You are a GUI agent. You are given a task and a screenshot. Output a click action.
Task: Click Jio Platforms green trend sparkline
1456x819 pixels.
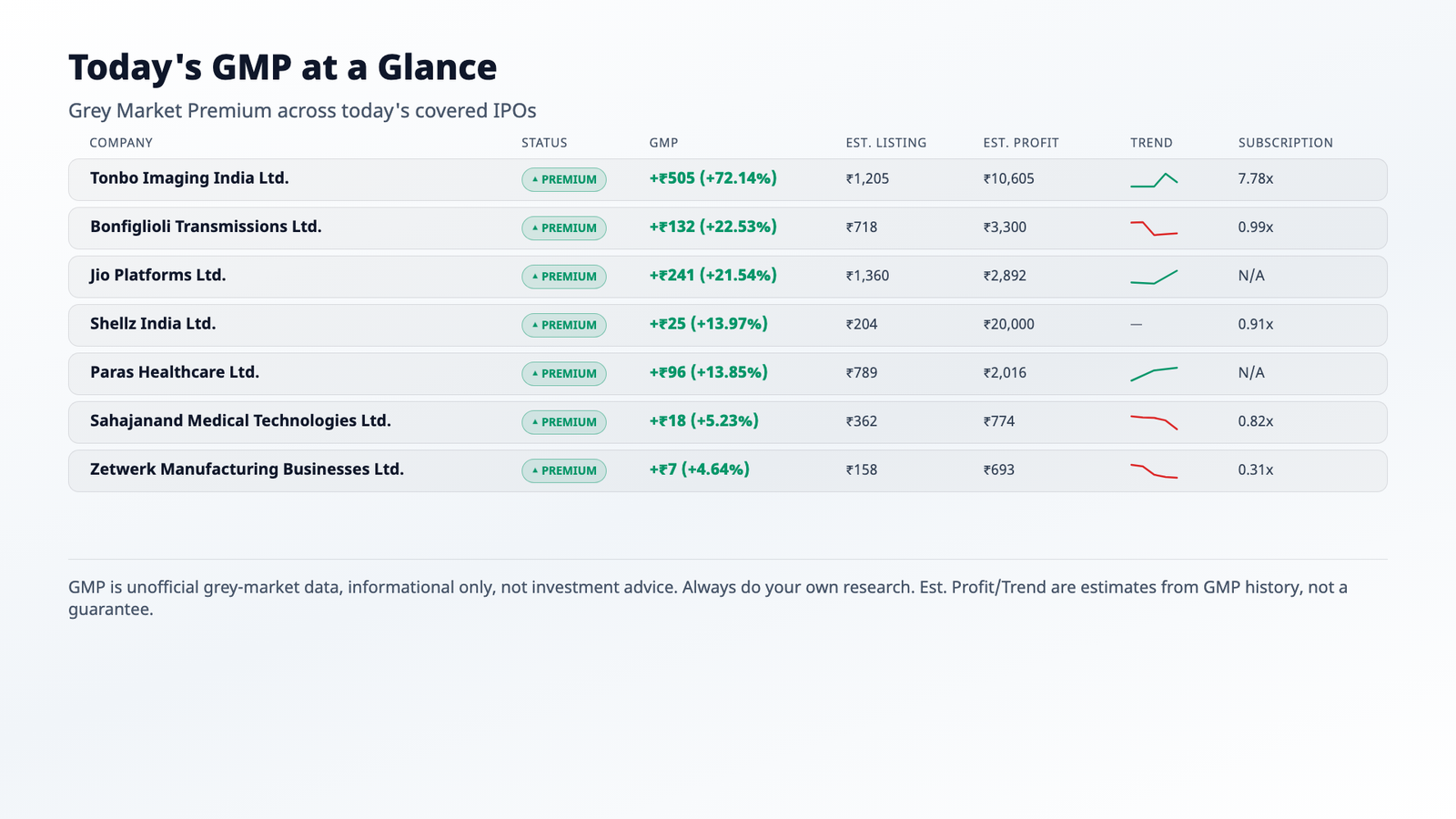pos(1154,277)
